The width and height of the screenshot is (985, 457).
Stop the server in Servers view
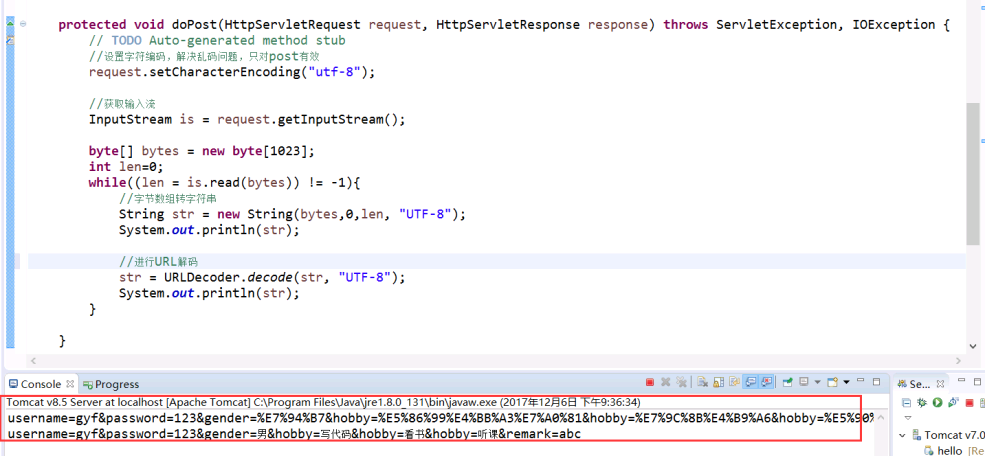969,403
